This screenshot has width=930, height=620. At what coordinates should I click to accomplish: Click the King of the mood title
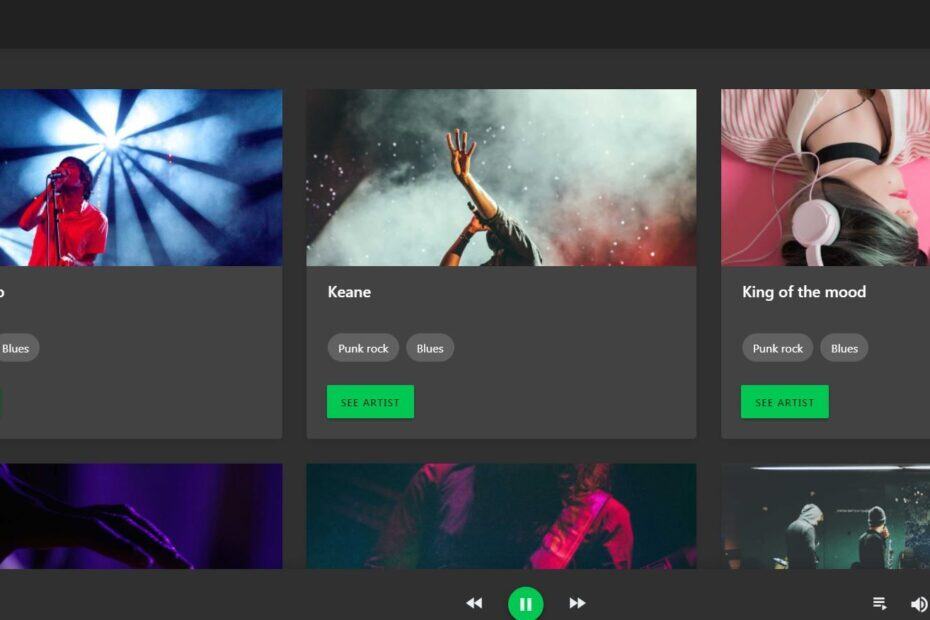coord(804,292)
